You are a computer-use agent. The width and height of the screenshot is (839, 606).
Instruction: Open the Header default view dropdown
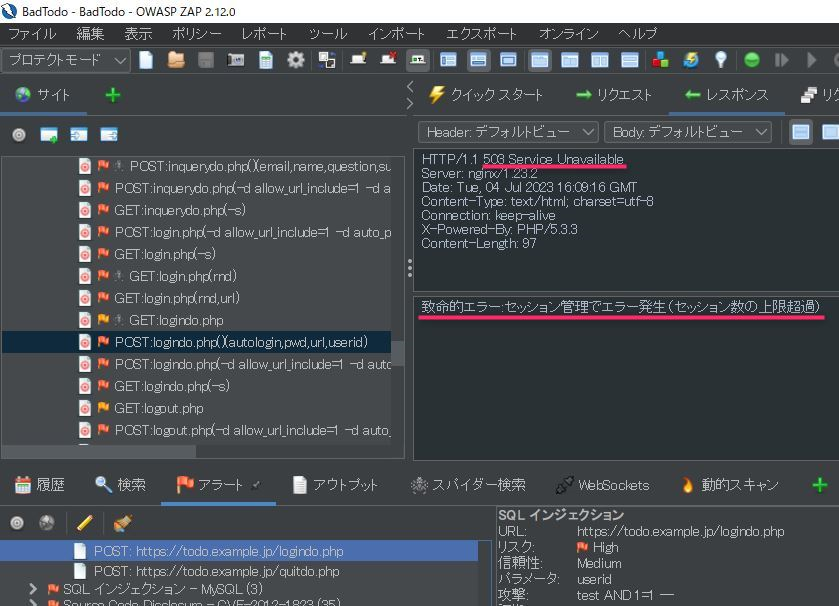pos(508,132)
